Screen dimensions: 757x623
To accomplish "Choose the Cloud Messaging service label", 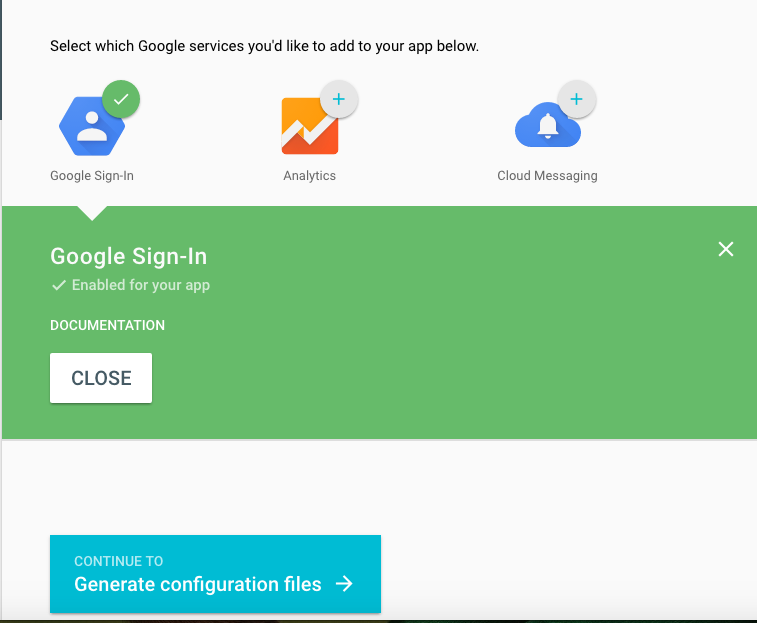I will click(547, 176).
